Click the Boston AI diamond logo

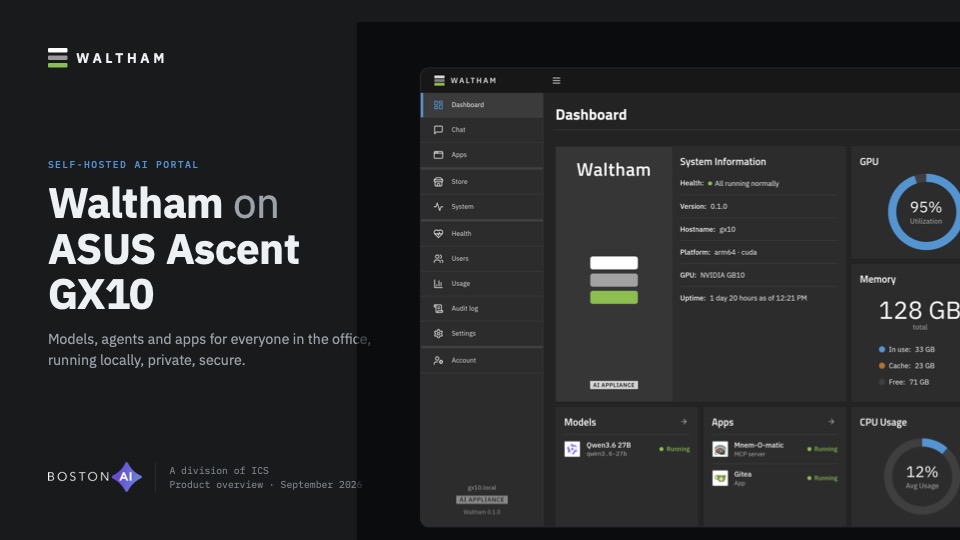[x=126, y=477]
